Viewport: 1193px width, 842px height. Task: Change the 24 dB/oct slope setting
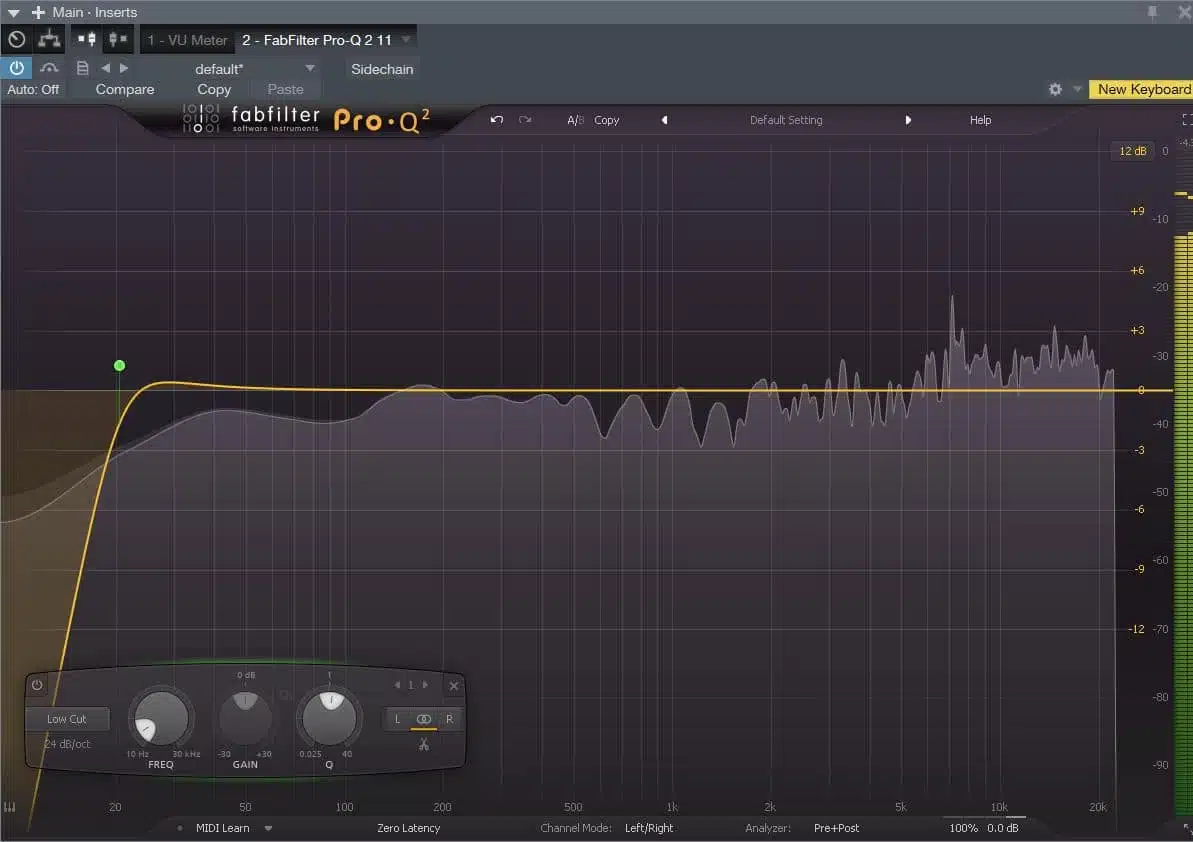(x=67, y=744)
